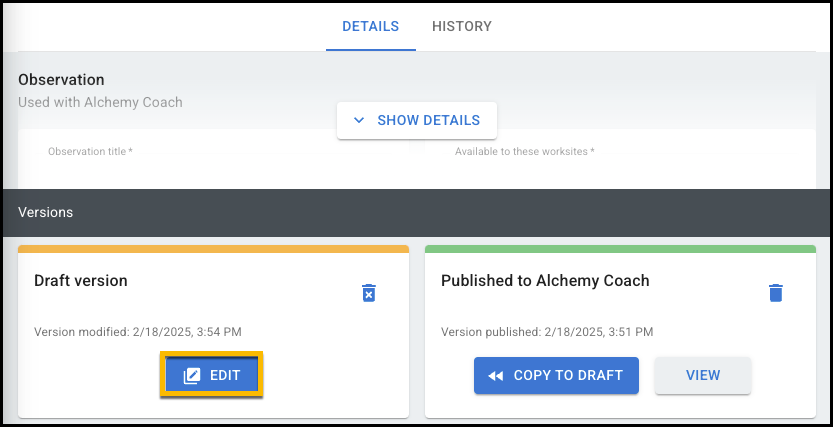Select the Details tab
Image resolution: width=833 pixels, height=427 pixels.
[x=370, y=27]
